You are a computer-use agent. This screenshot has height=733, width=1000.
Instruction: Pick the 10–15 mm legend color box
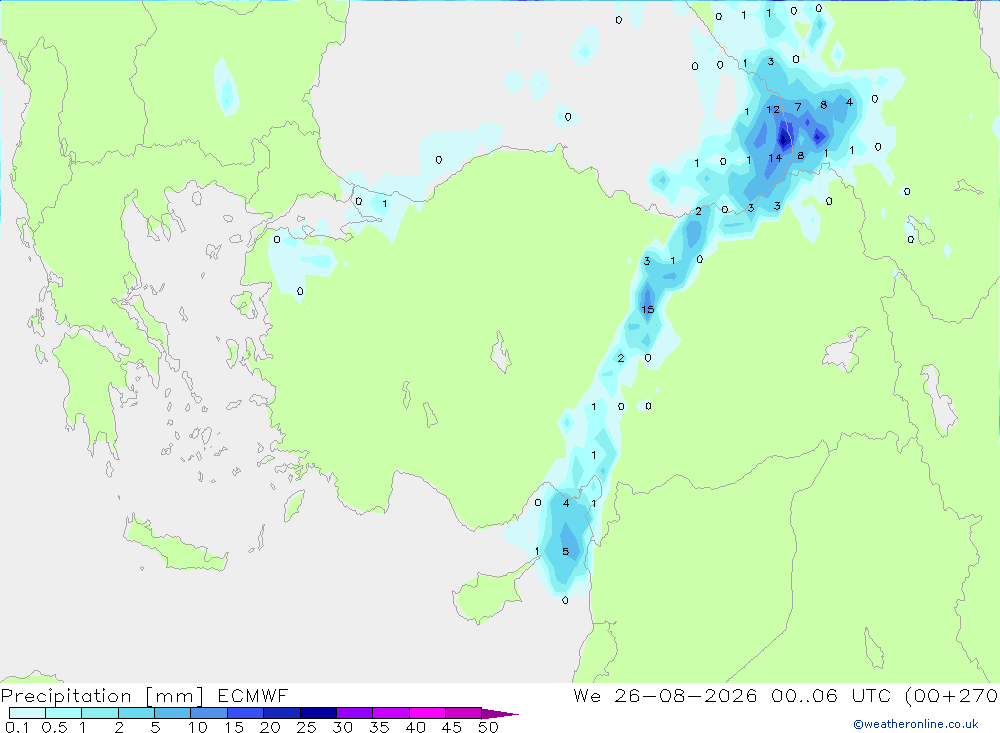(209, 713)
